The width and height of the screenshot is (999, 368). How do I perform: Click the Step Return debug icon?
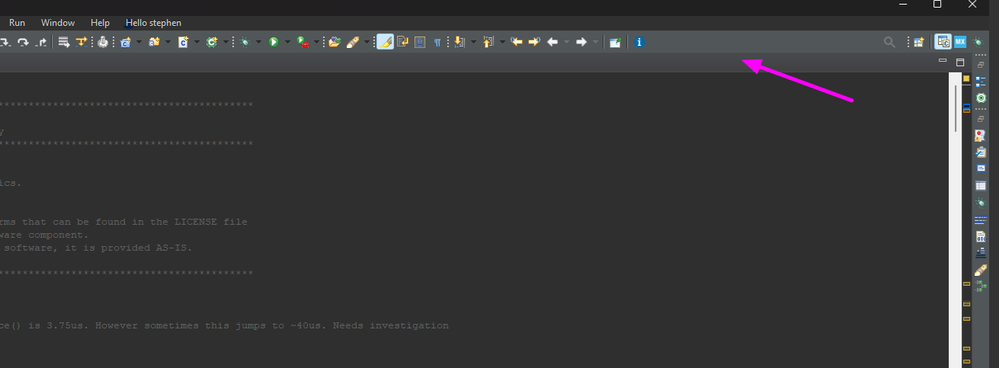tap(41, 42)
